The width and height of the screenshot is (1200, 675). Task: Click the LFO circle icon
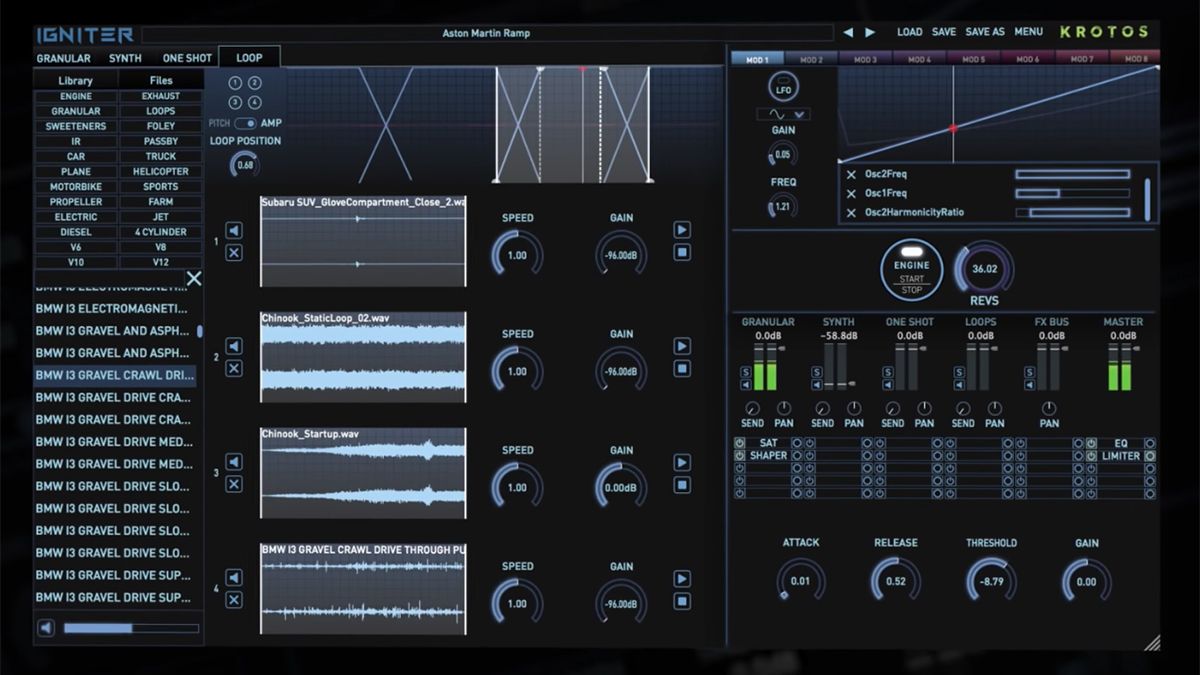point(783,88)
